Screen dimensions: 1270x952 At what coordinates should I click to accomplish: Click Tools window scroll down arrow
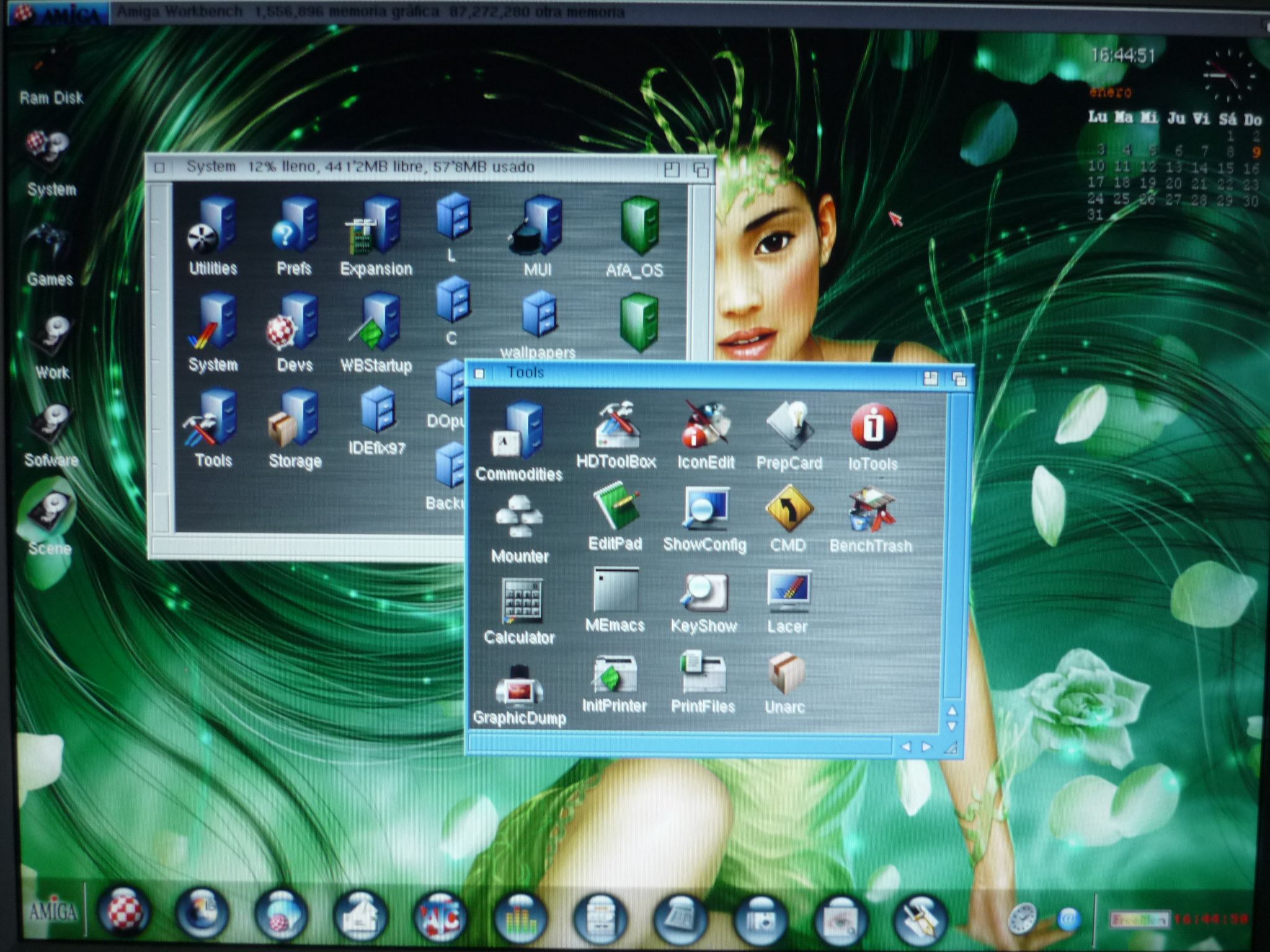[952, 726]
